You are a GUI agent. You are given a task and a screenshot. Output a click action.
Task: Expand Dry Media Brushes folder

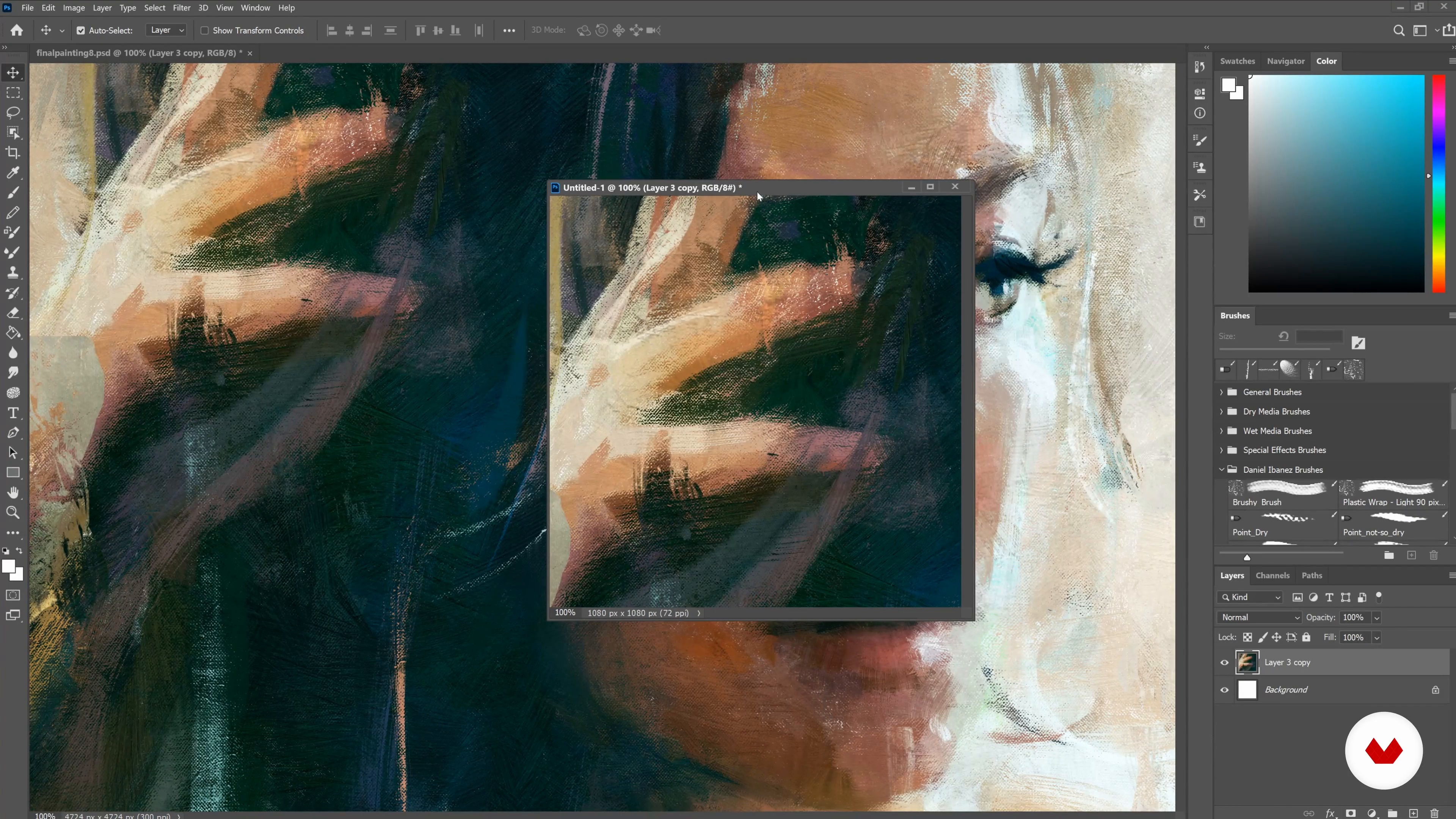1221,411
